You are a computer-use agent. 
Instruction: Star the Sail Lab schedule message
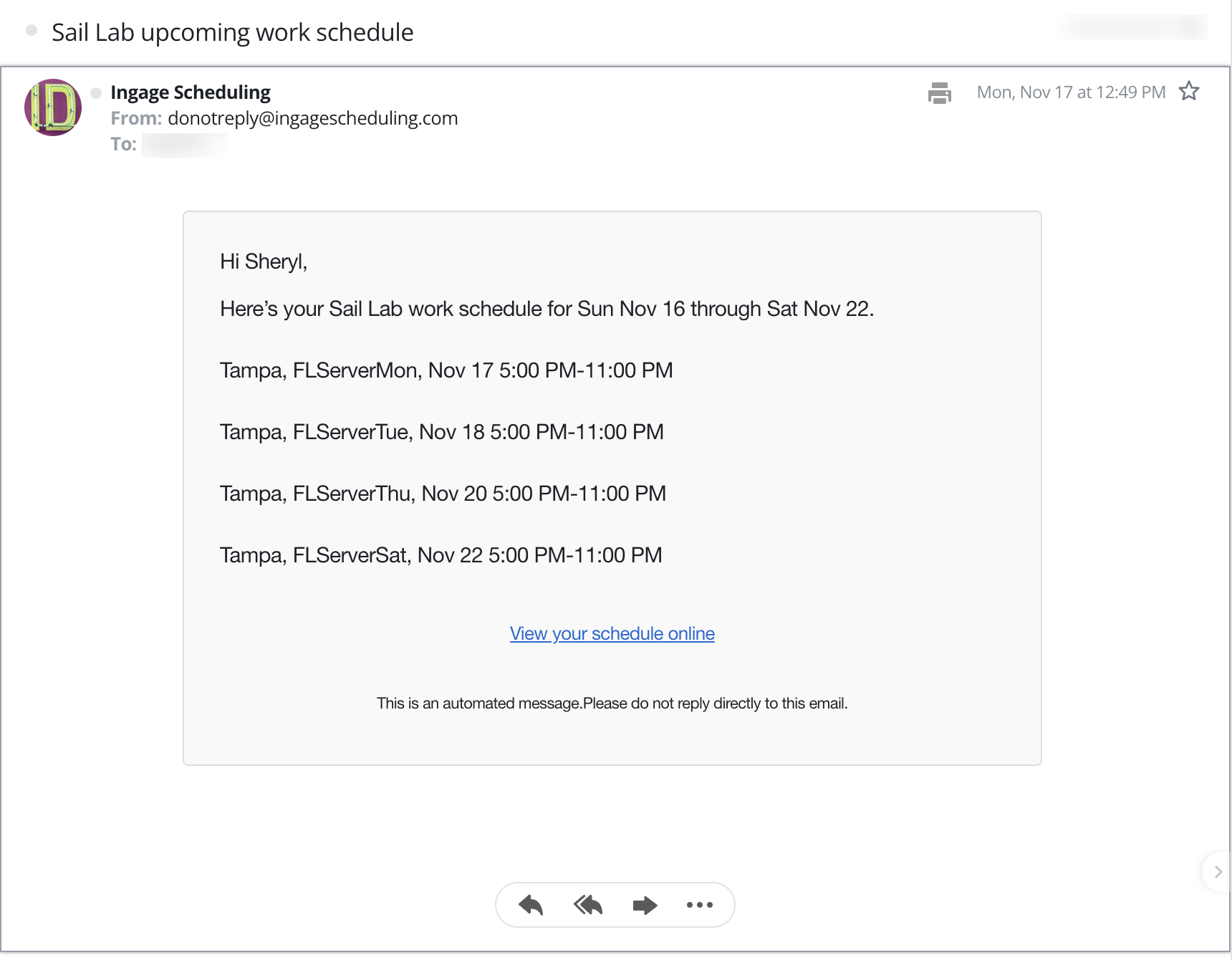coord(1189,92)
